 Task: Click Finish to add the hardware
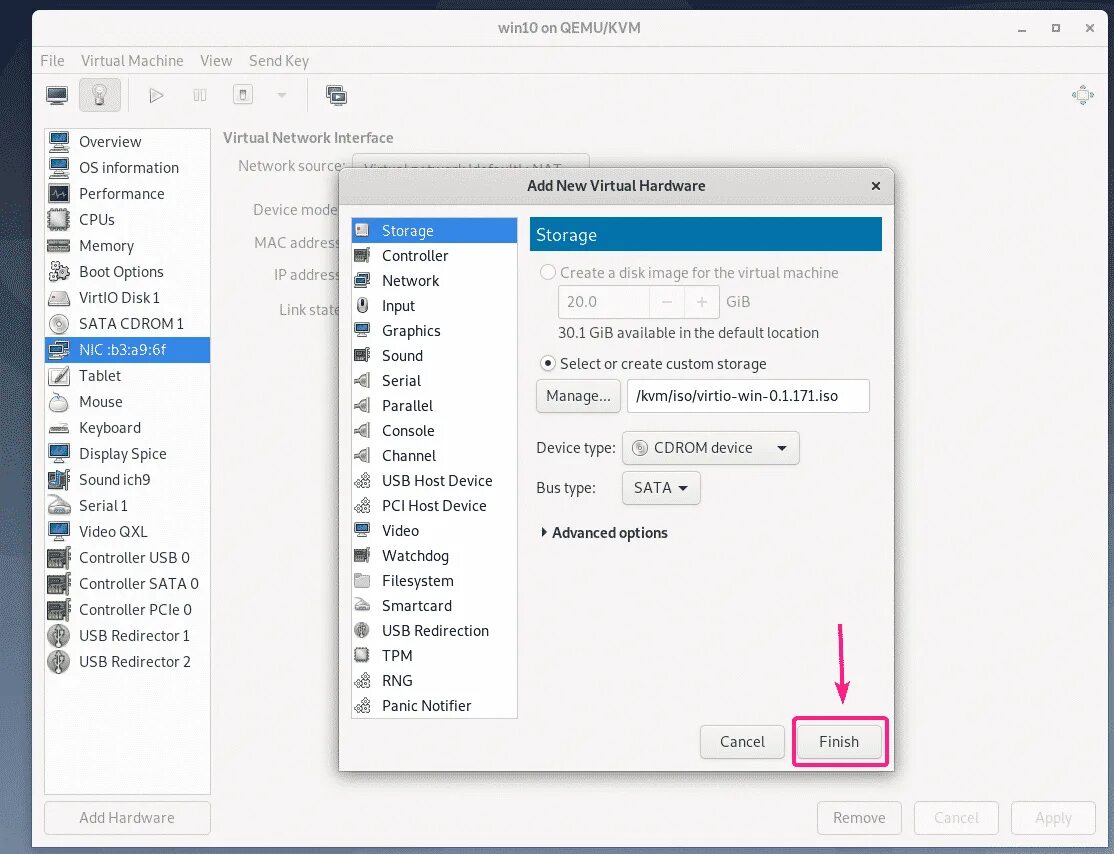pyautogui.click(x=839, y=742)
